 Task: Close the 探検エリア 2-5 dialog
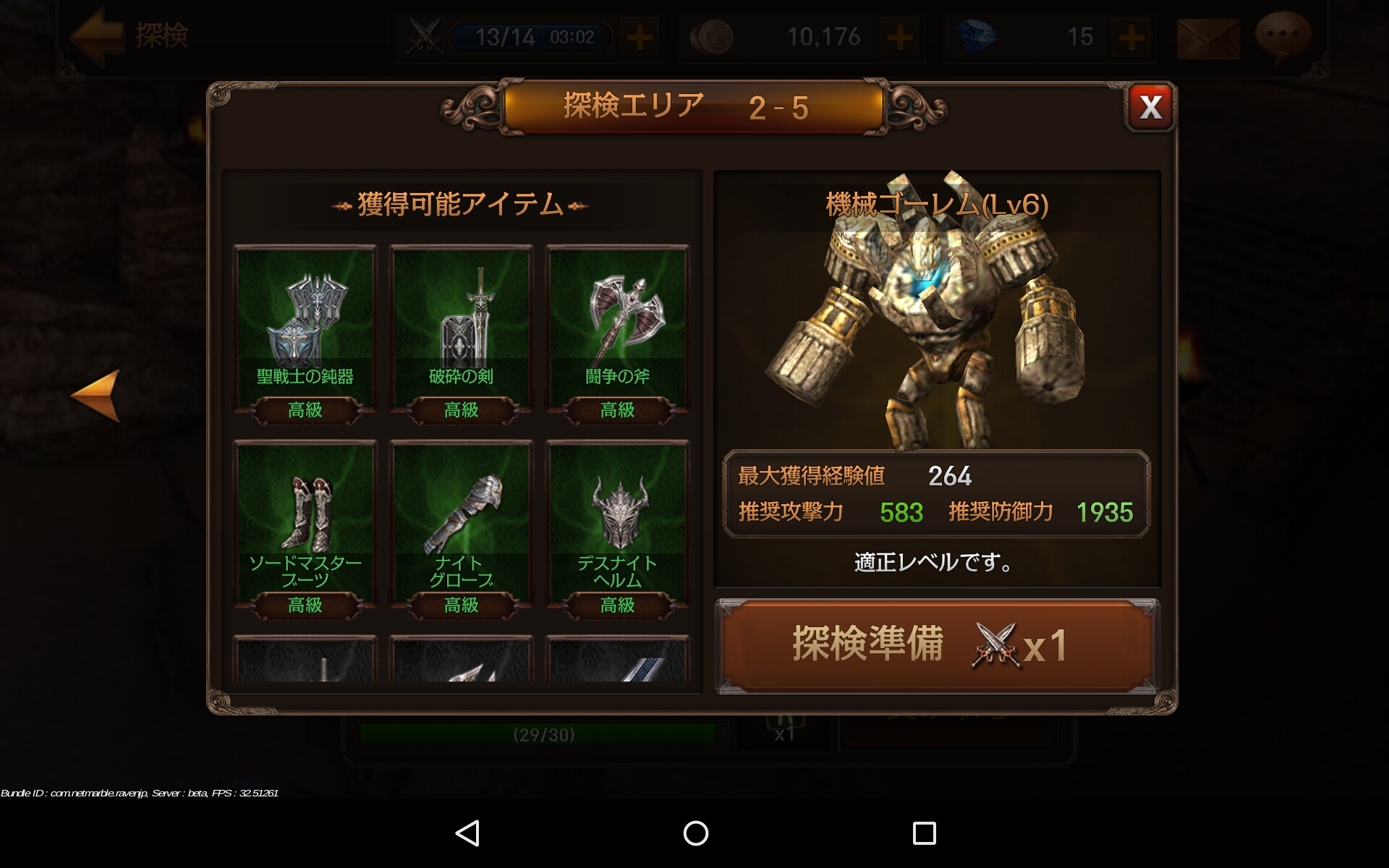1150,107
